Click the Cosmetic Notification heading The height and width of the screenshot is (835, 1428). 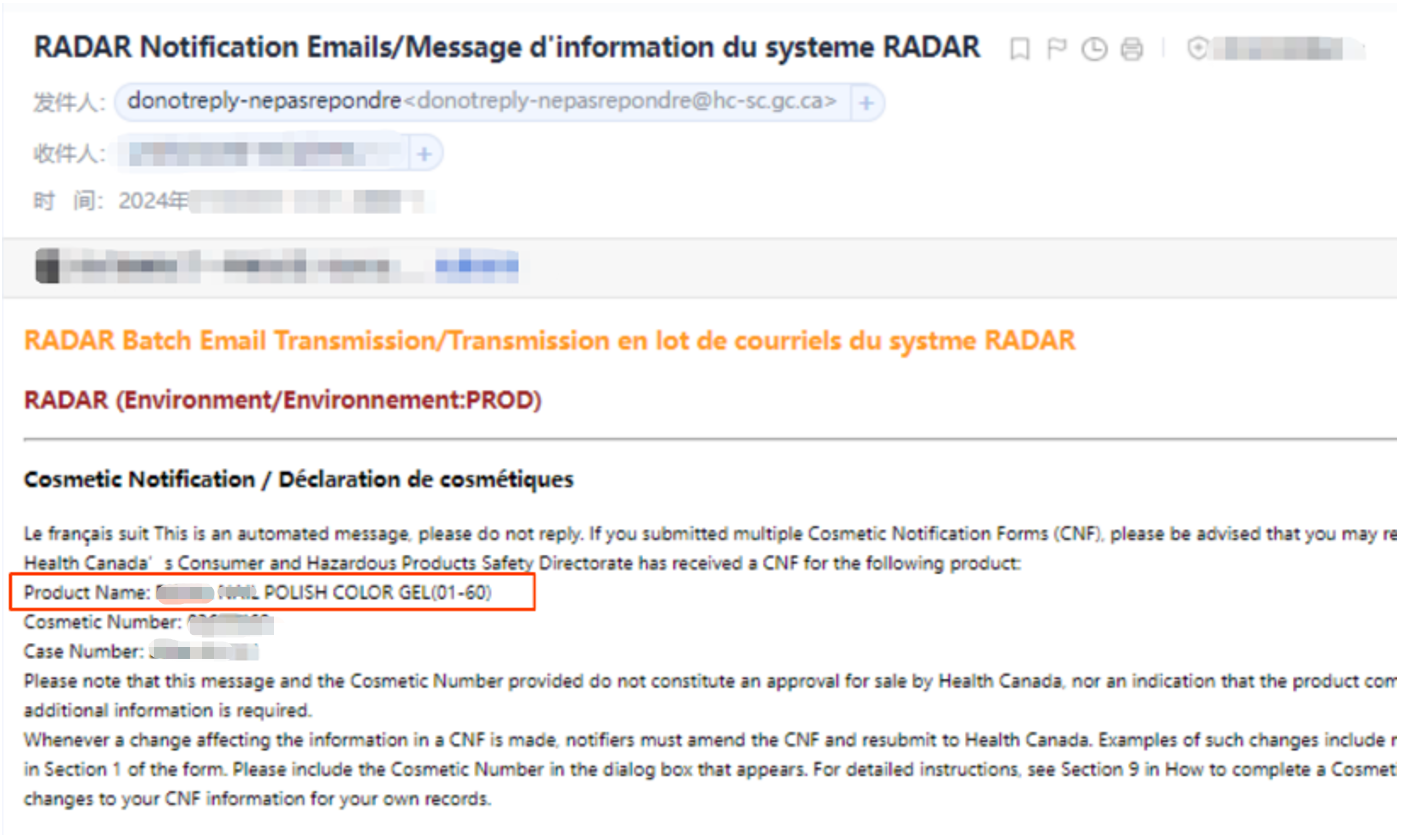pyautogui.click(x=298, y=480)
